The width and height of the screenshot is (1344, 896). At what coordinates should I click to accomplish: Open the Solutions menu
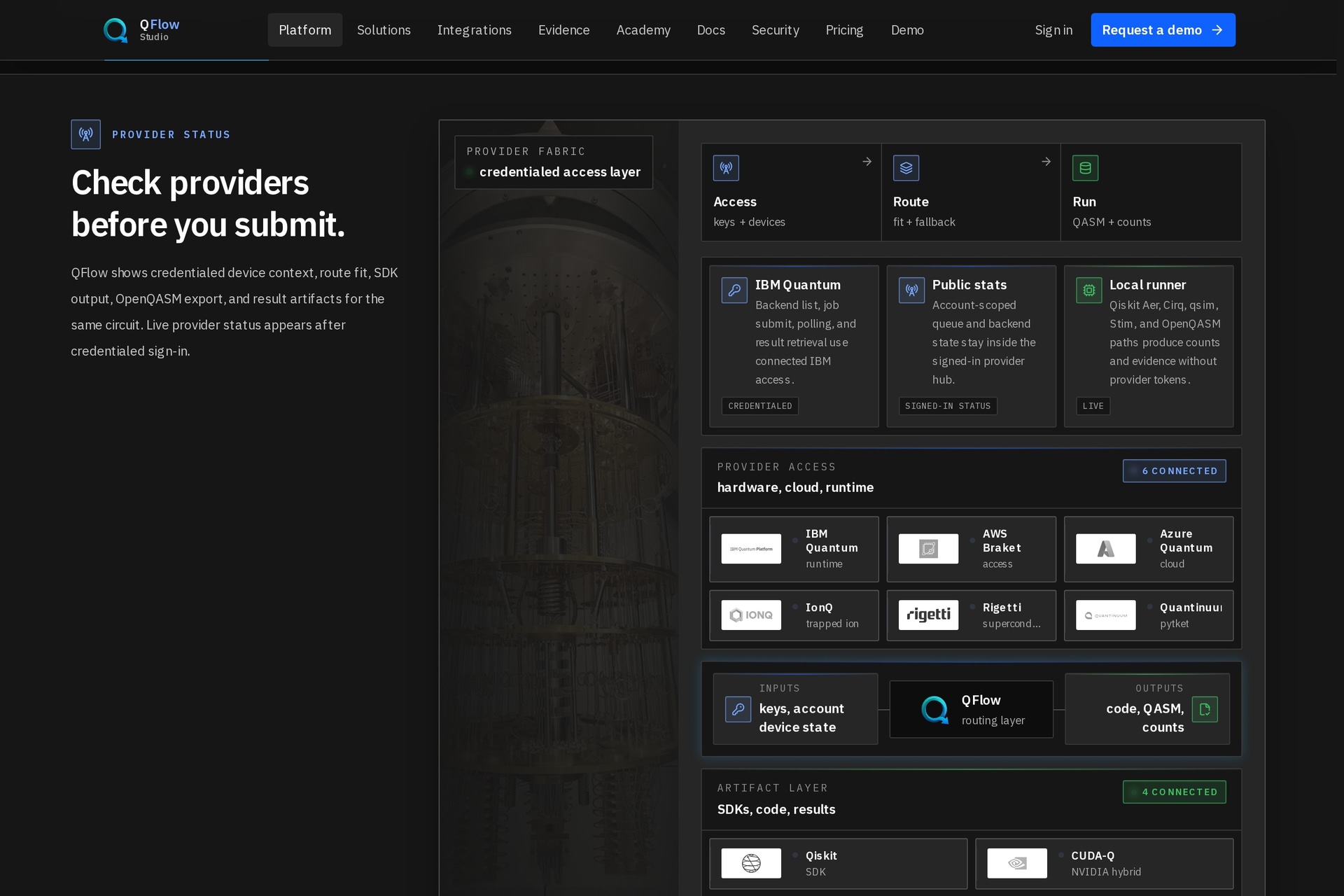click(384, 30)
